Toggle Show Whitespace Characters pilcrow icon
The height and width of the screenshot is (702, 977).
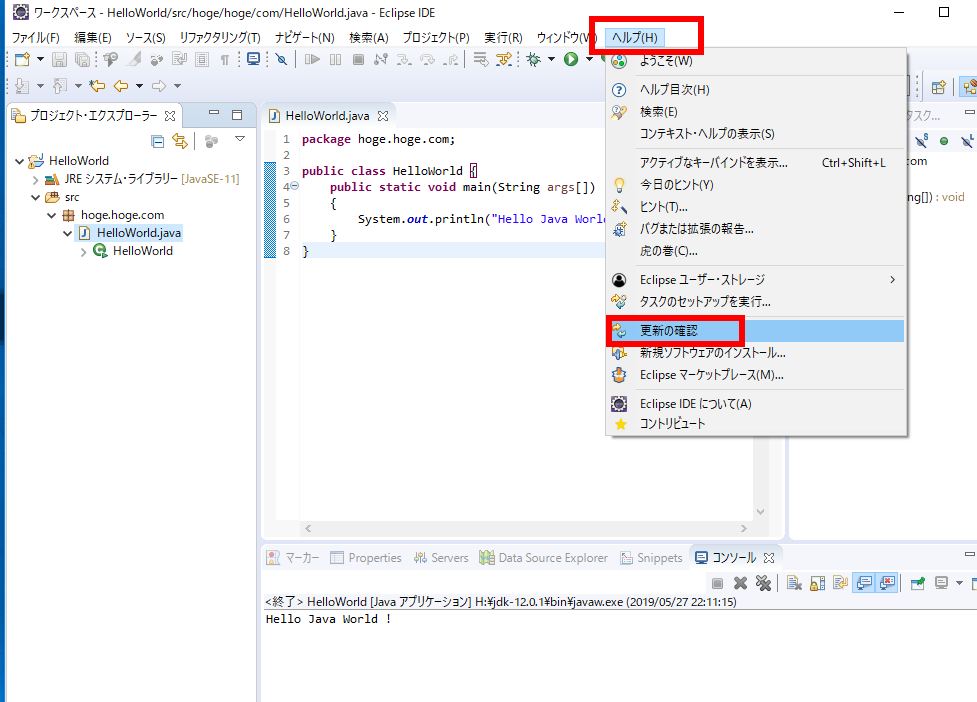coord(224,60)
